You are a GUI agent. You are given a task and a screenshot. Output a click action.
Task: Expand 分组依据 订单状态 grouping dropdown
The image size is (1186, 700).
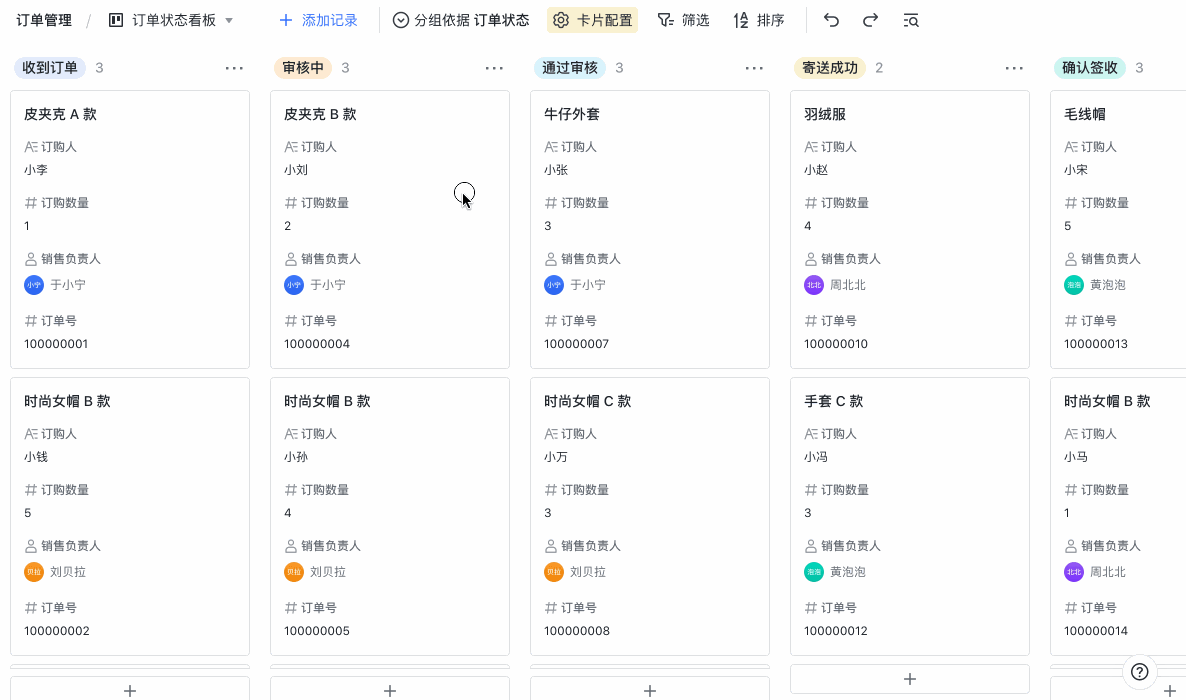[461, 20]
